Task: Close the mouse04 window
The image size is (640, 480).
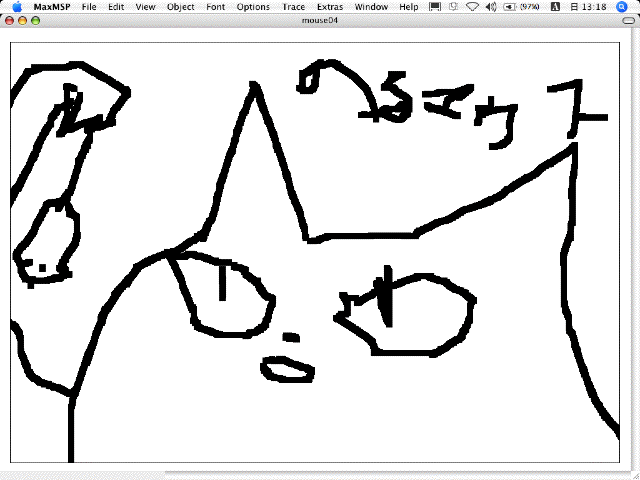Action: tap(9, 20)
